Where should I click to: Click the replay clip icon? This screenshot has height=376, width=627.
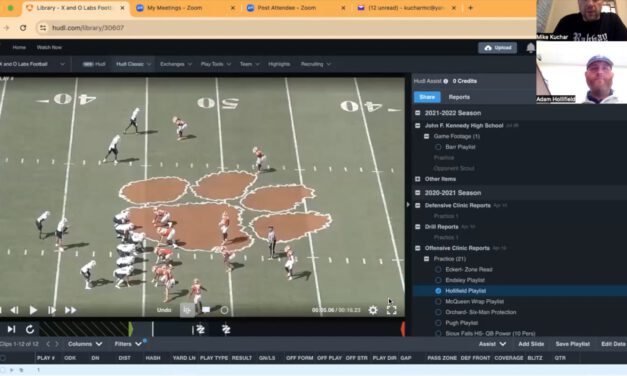click(30, 329)
